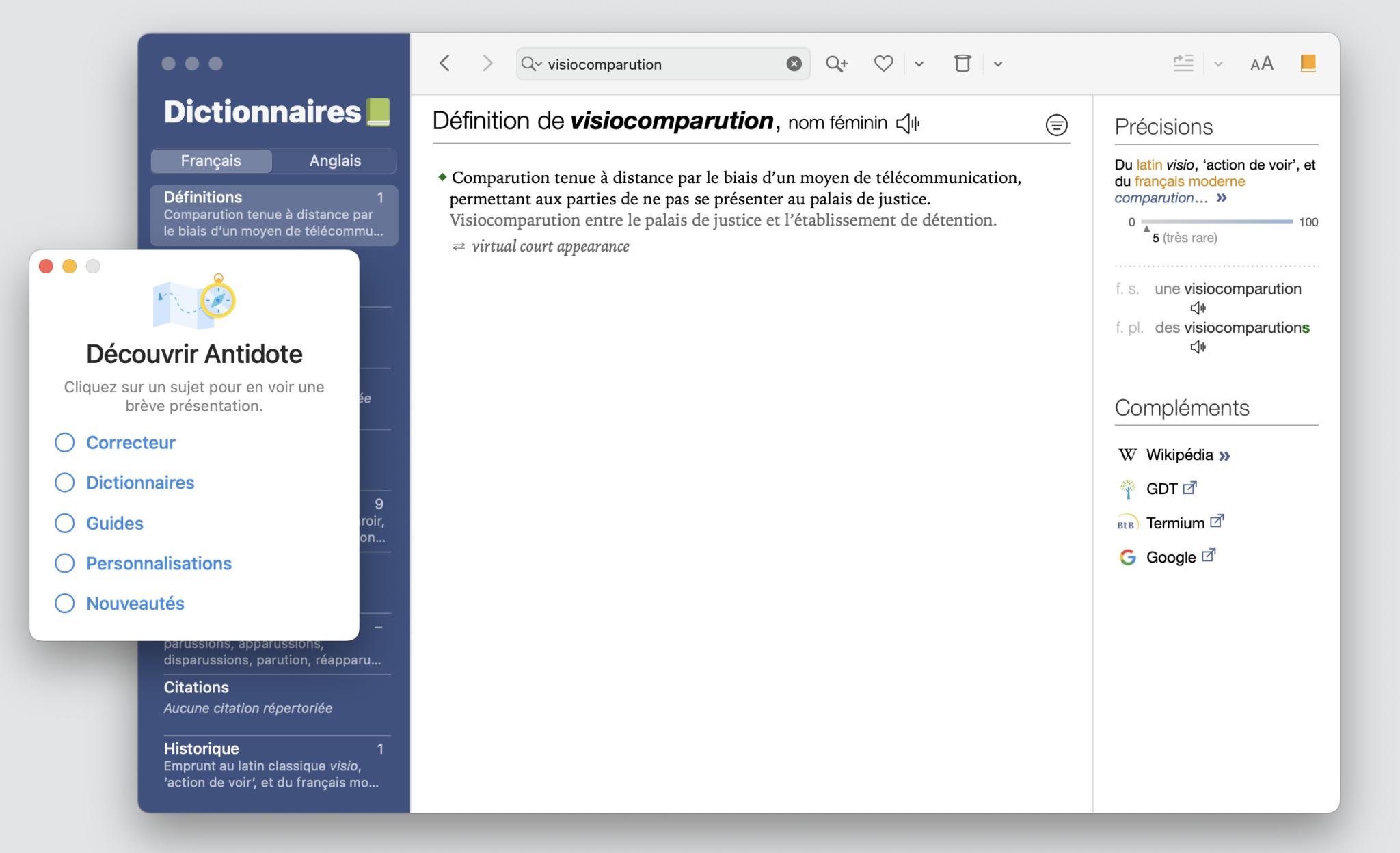
Task: Click the frequency index slider bar
Action: [x=1218, y=221]
